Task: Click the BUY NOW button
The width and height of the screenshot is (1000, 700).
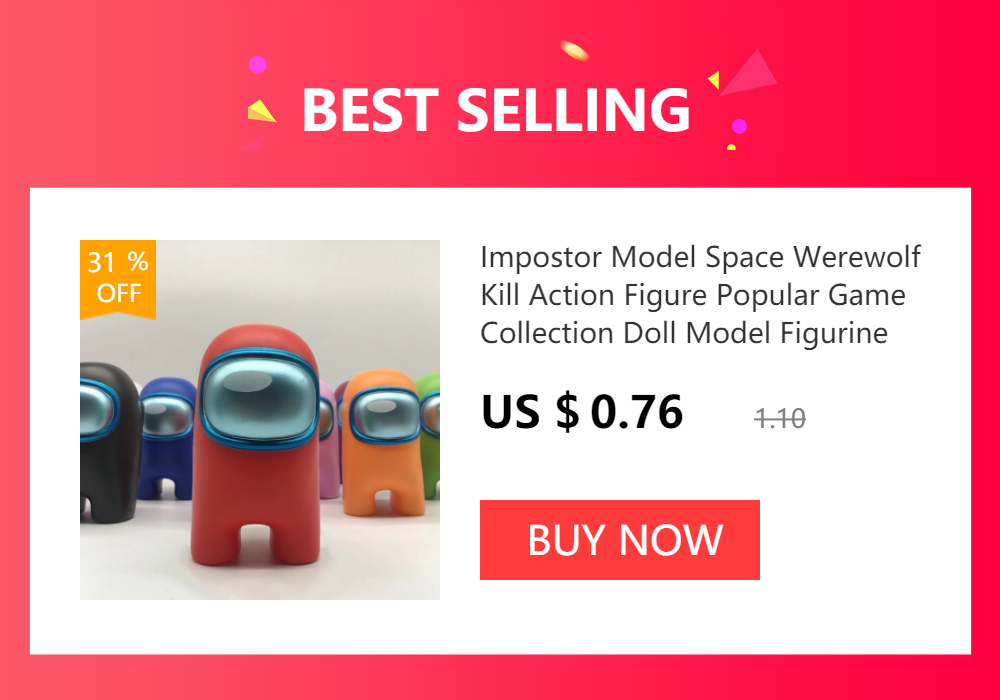Action: (x=619, y=540)
